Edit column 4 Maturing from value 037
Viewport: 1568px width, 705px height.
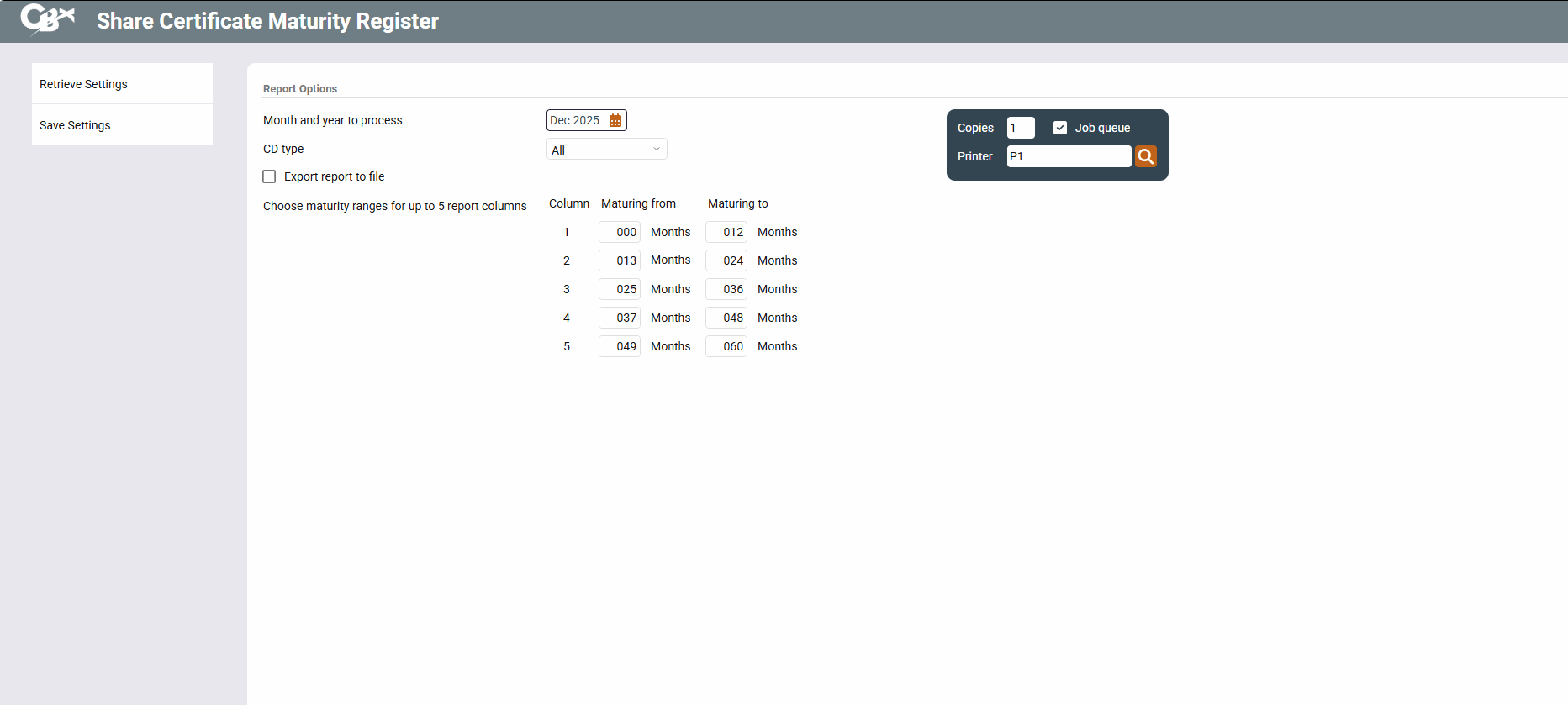[620, 318]
